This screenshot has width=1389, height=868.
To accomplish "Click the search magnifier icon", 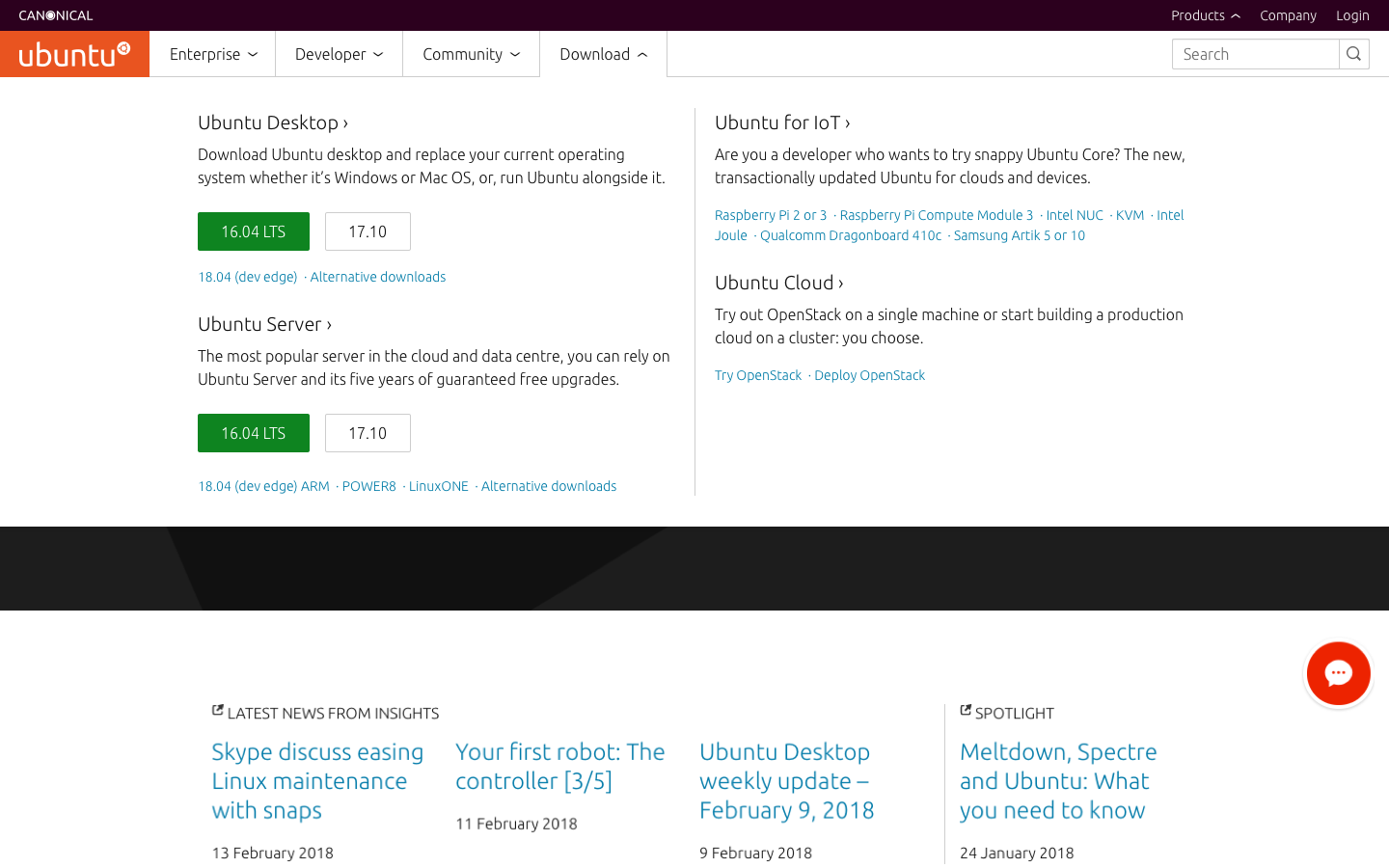I will click(1353, 54).
